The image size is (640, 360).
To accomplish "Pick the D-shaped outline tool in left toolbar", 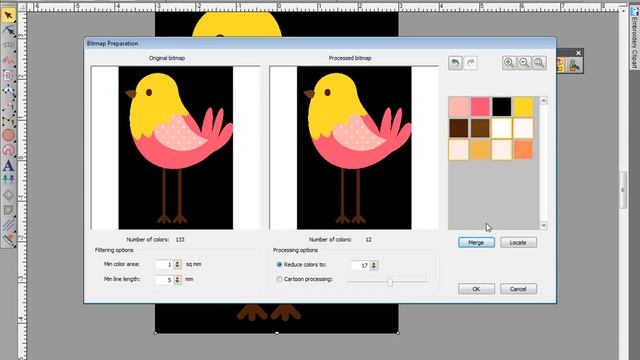I will [8, 75].
